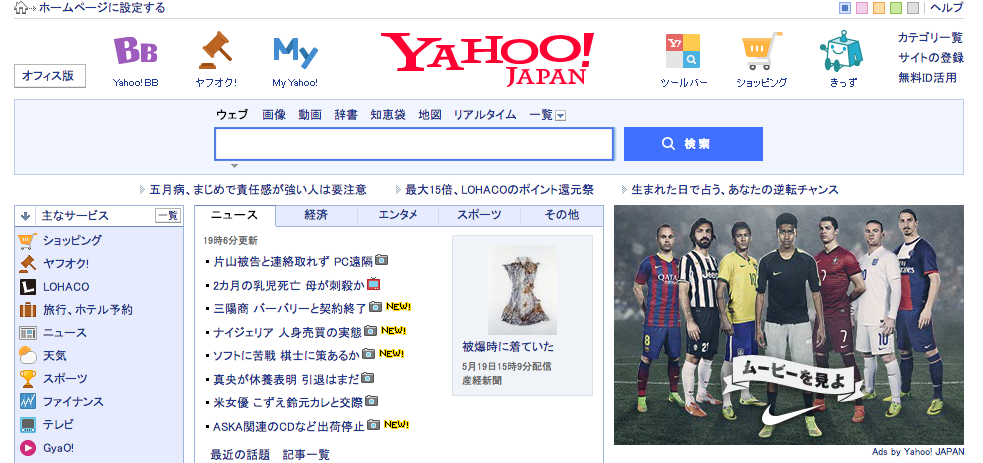Image resolution: width=983 pixels, height=463 pixels.
Task: Click the ショッピング cart icon in sidebar
Action: (28, 241)
